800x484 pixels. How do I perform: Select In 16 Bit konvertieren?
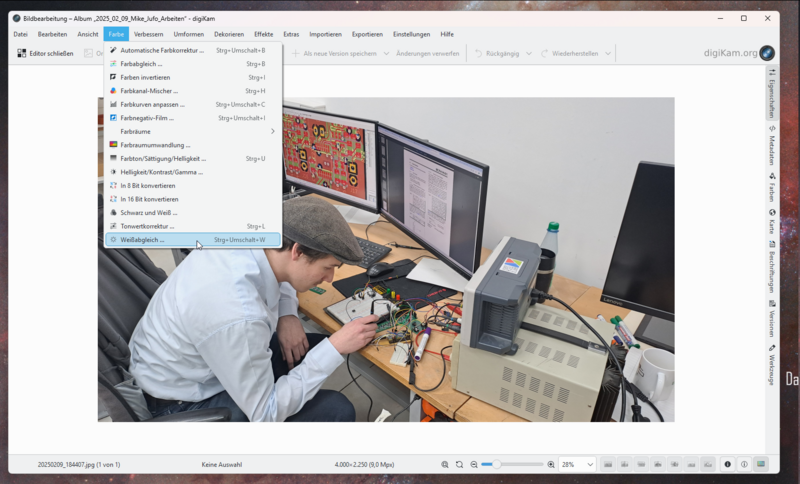click(x=193, y=199)
